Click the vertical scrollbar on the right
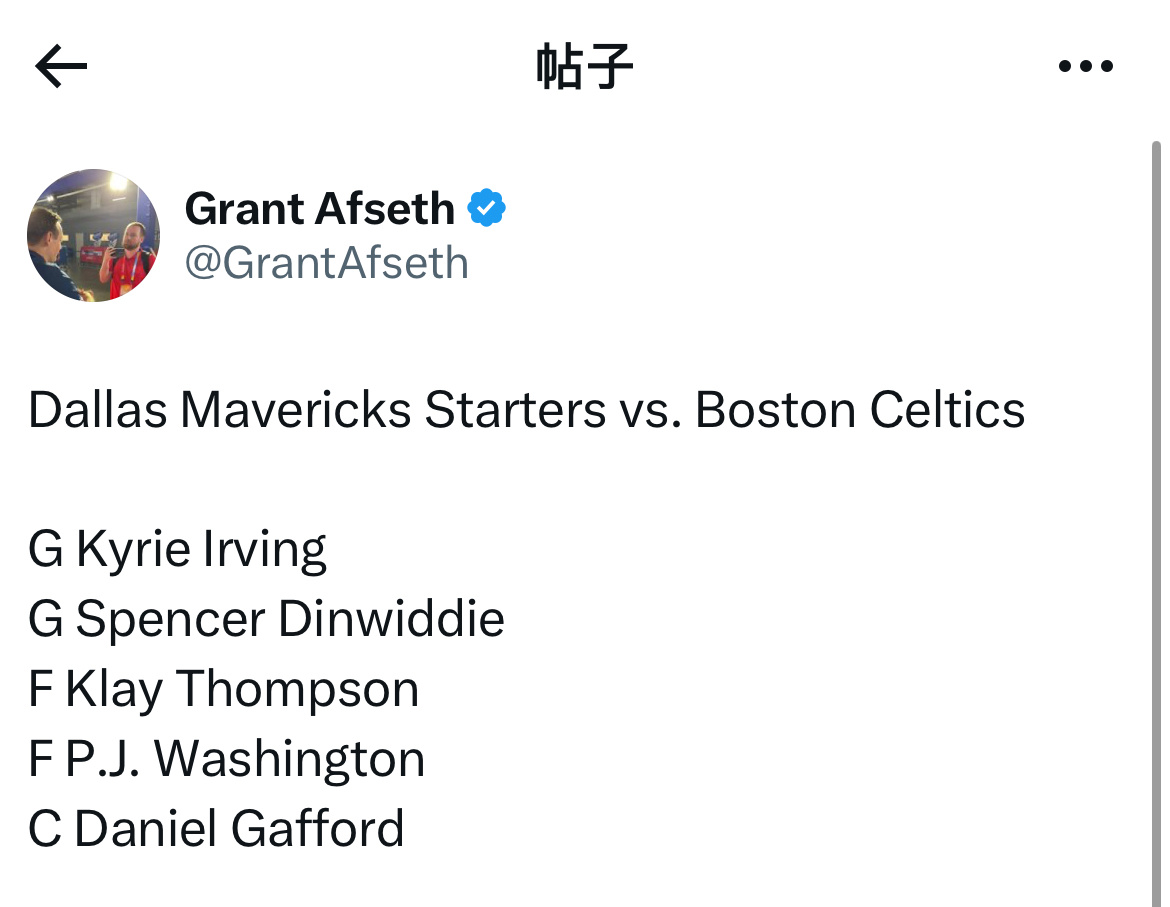Image resolution: width=1170 pixels, height=907 pixels. (1156, 522)
